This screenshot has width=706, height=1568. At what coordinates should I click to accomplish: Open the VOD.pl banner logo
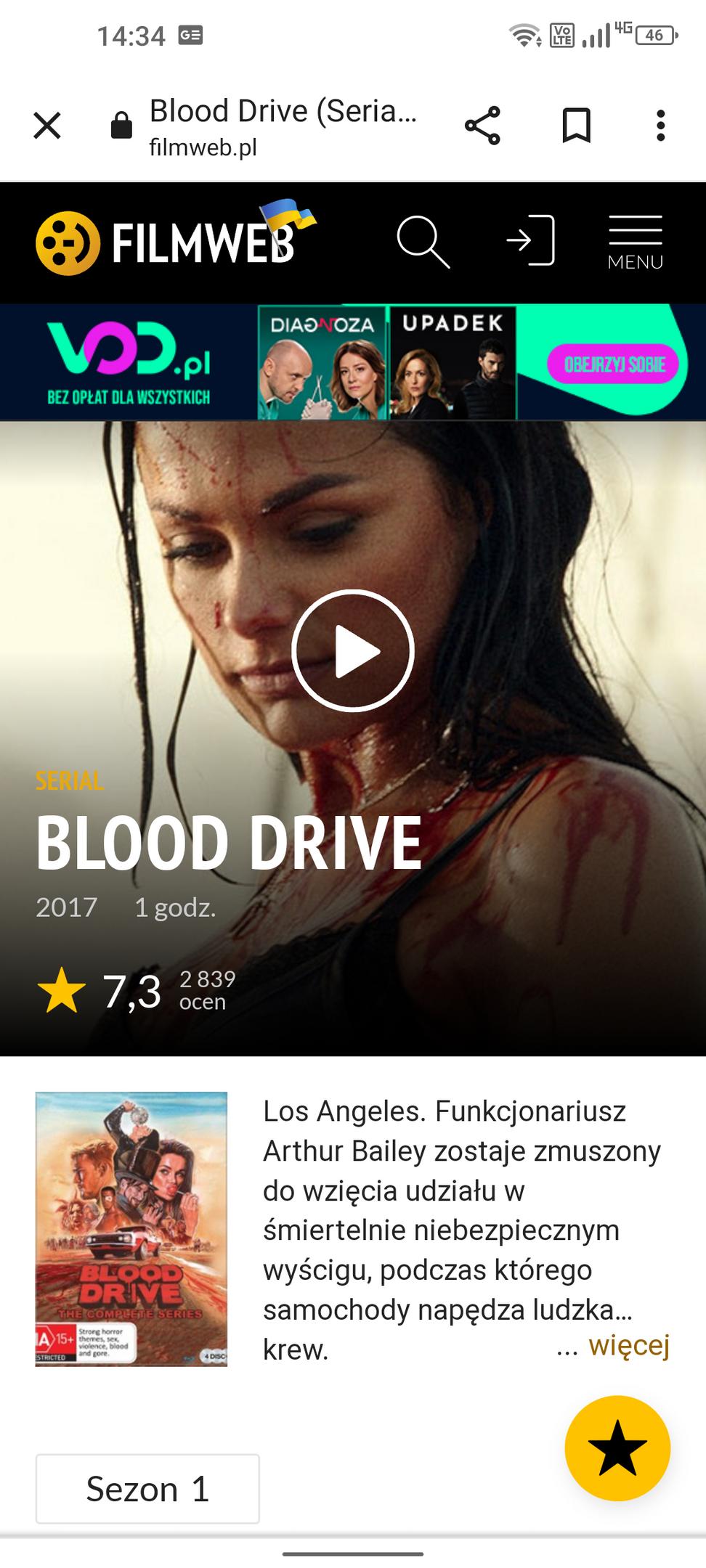pyautogui.click(x=129, y=362)
